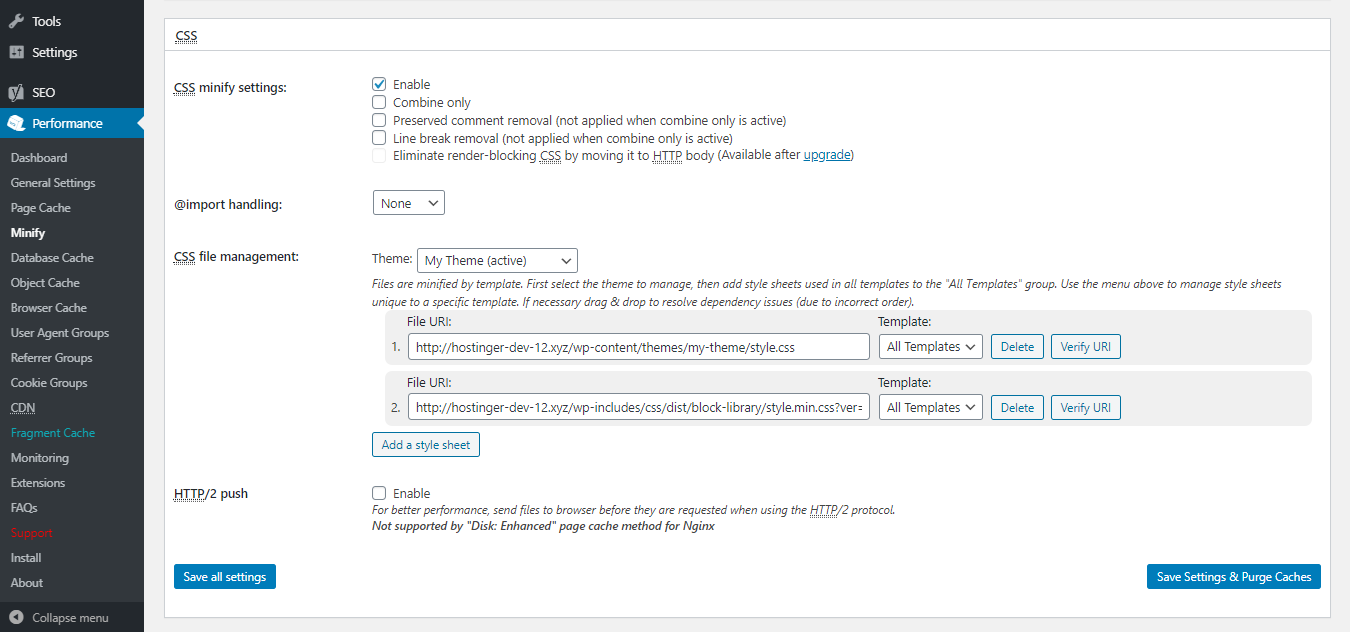This screenshot has width=1350, height=632.
Task: Verify URI of the second style sheet
Action: (1085, 407)
